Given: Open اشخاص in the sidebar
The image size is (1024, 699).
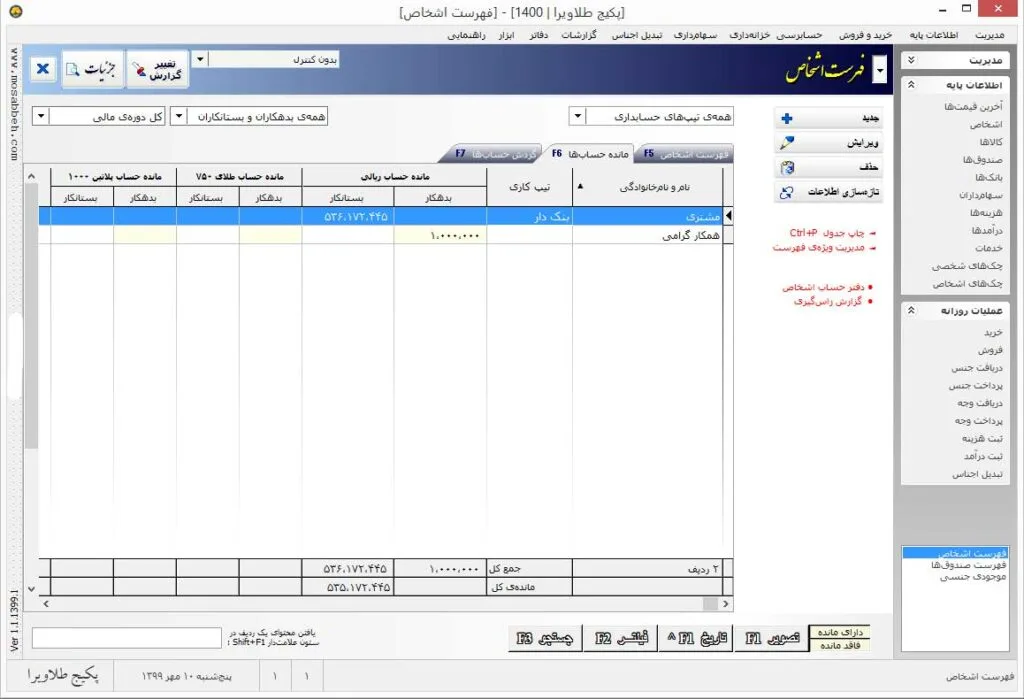Looking at the screenshot, I should point(985,124).
